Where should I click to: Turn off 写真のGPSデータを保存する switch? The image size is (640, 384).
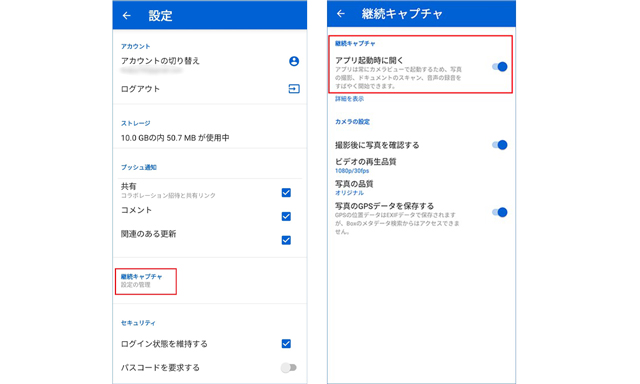pos(500,212)
